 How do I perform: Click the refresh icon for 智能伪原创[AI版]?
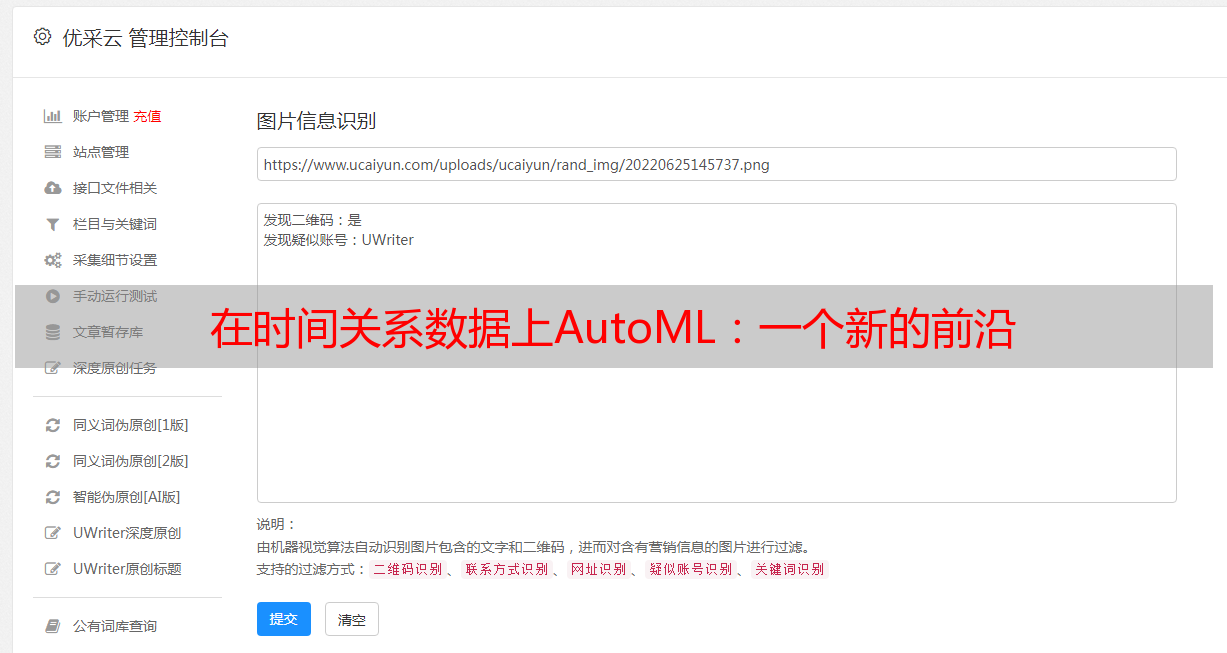(53, 497)
